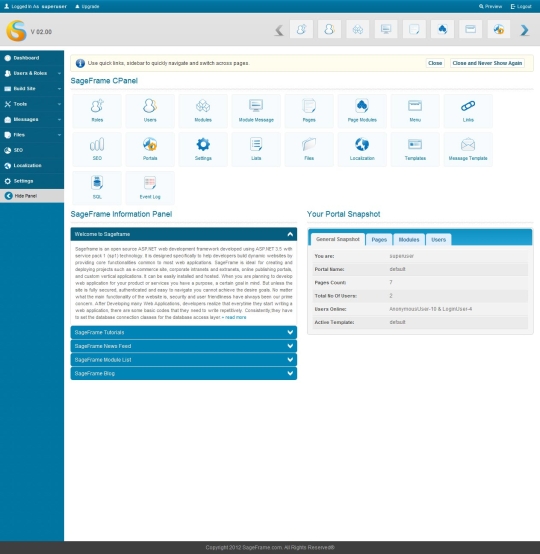Go to previous quick links with left arrow
Viewport: 540px width, 554px height.
point(279,30)
